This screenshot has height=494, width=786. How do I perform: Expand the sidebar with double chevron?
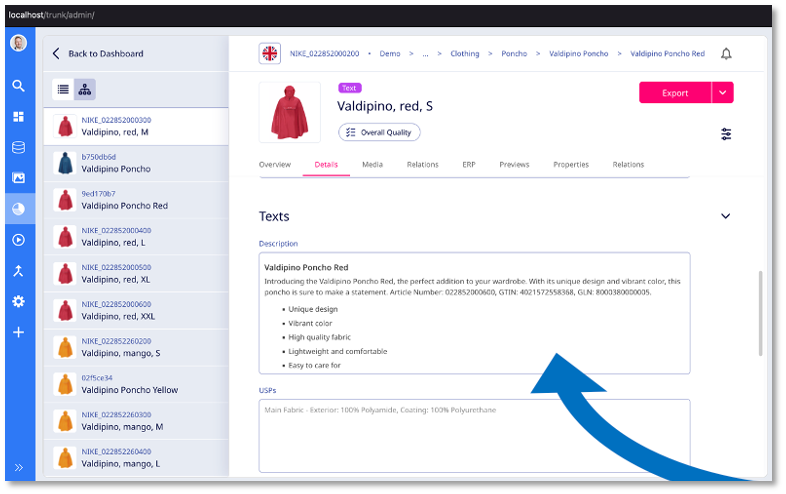(19, 467)
